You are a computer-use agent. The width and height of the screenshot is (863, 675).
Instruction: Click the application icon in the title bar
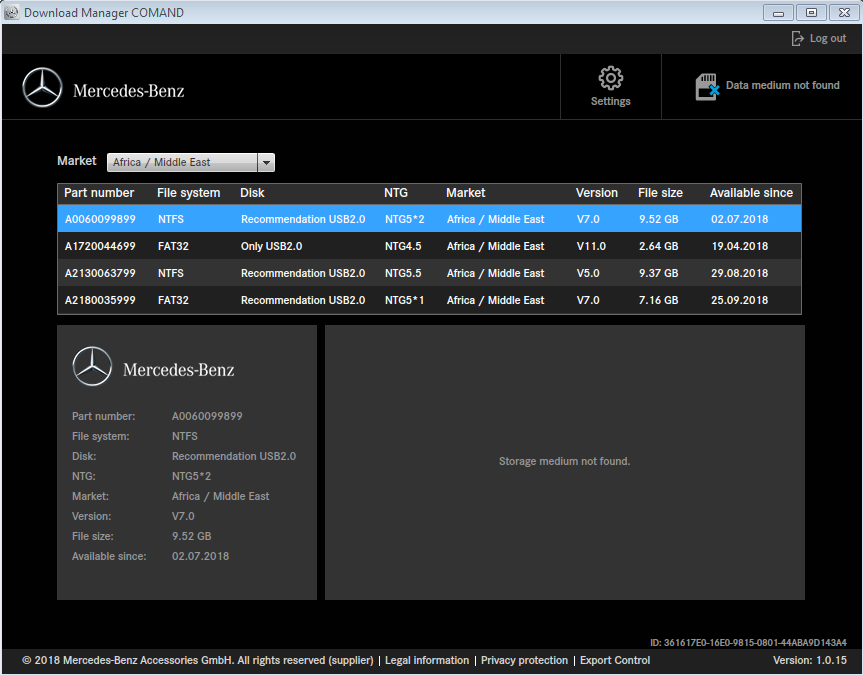pyautogui.click(x=14, y=11)
